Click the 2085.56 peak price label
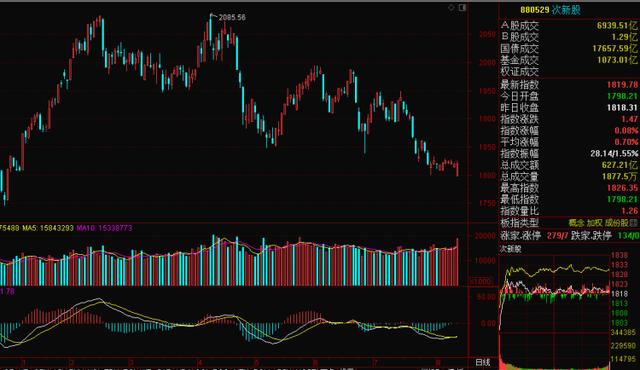The width and height of the screenshot is (640, 370). click(x=232, y=18)
